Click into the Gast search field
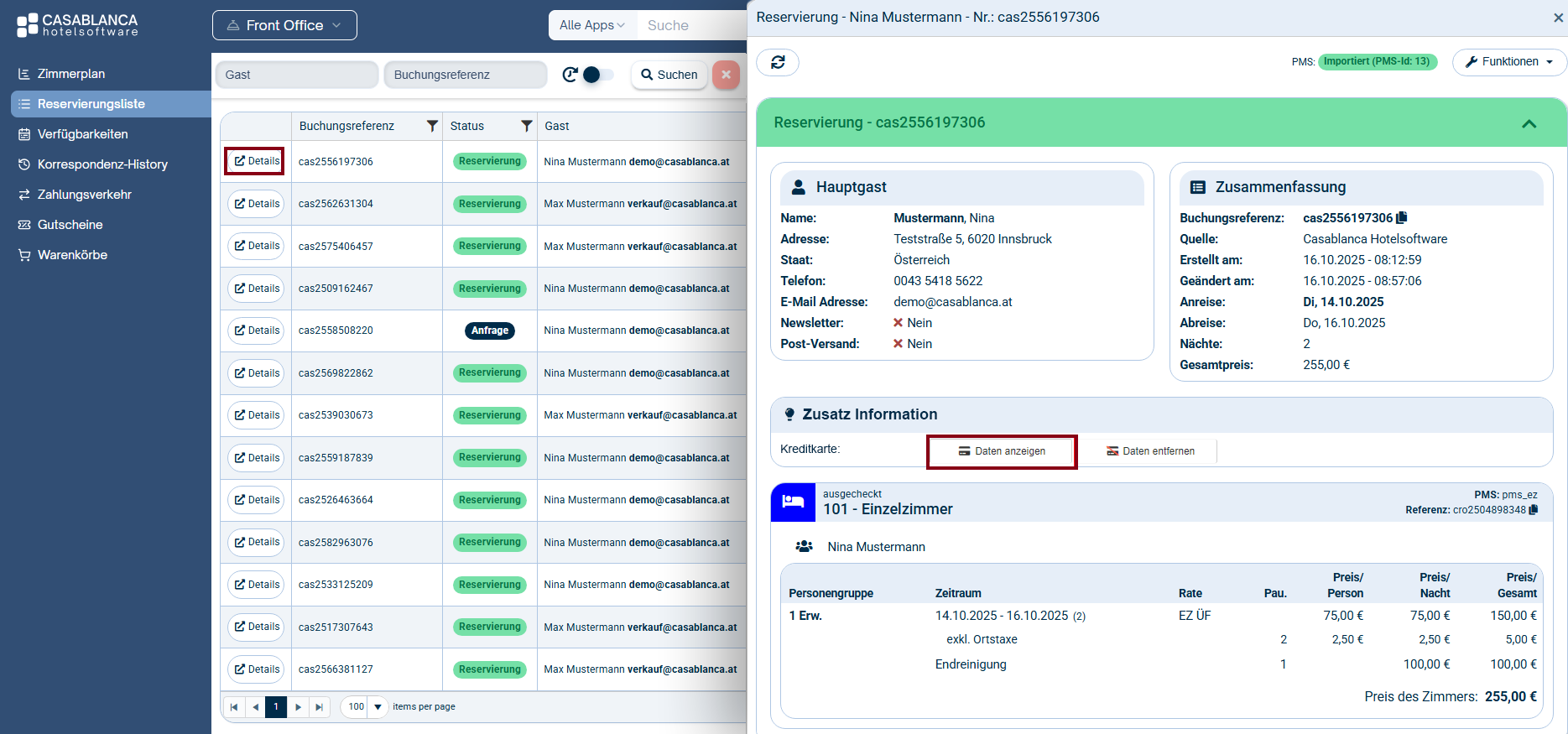The height and width of the screenshot is (734, 1568). pyautogui.click(x=297, y=75)
